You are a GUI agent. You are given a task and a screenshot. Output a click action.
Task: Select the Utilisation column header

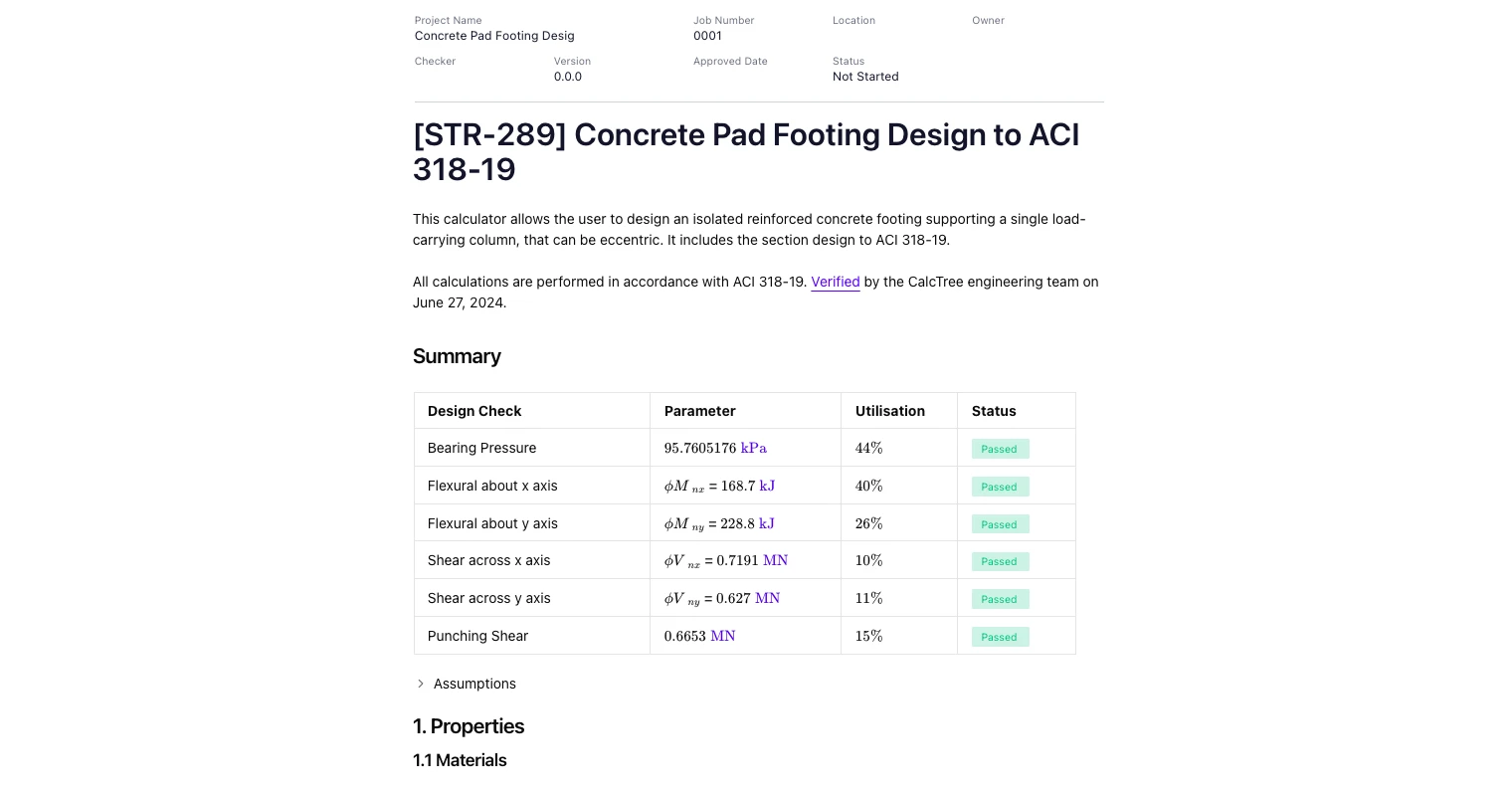890,411
